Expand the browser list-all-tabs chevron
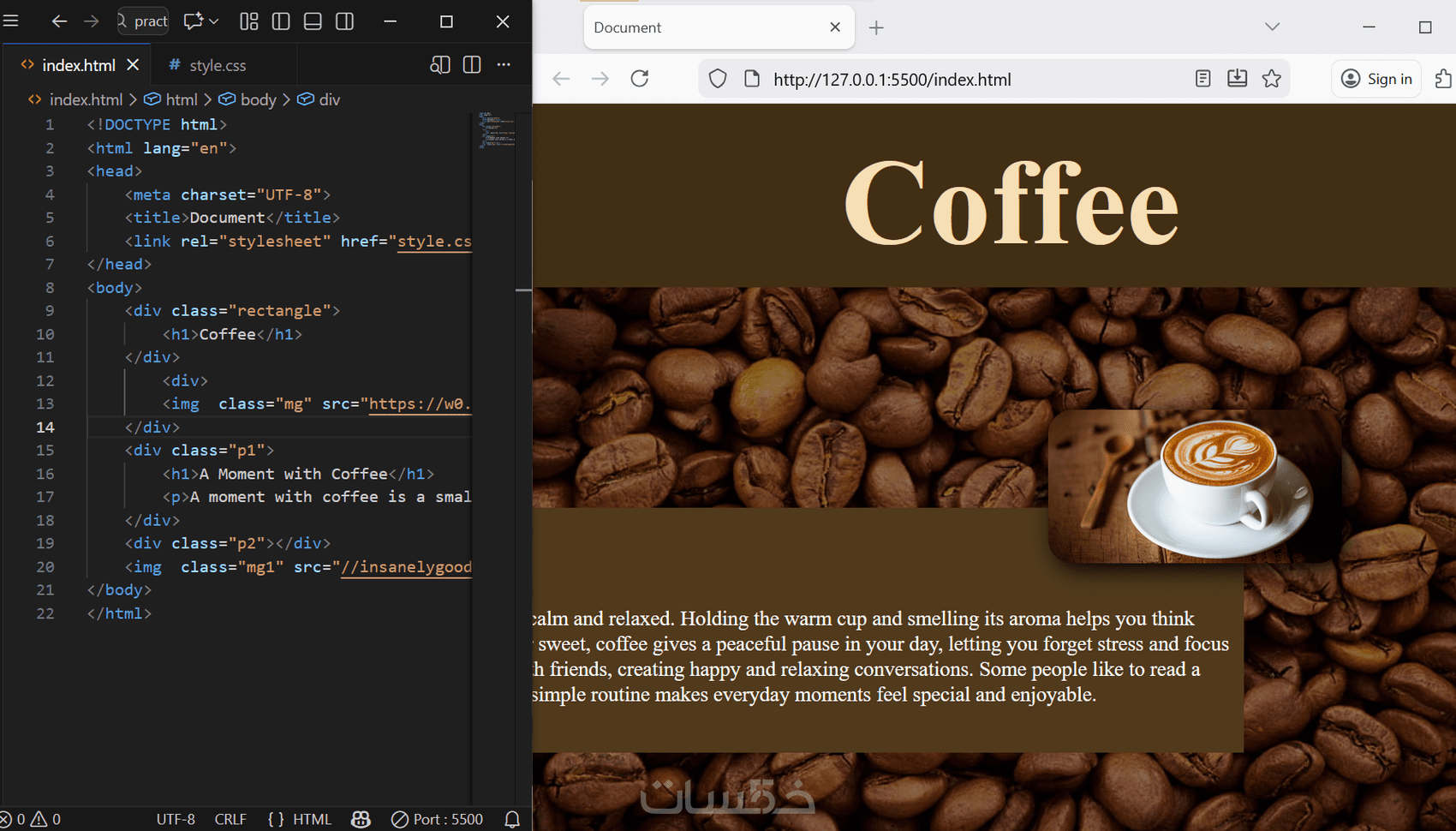1456x831 pixels. point(1273,27)
